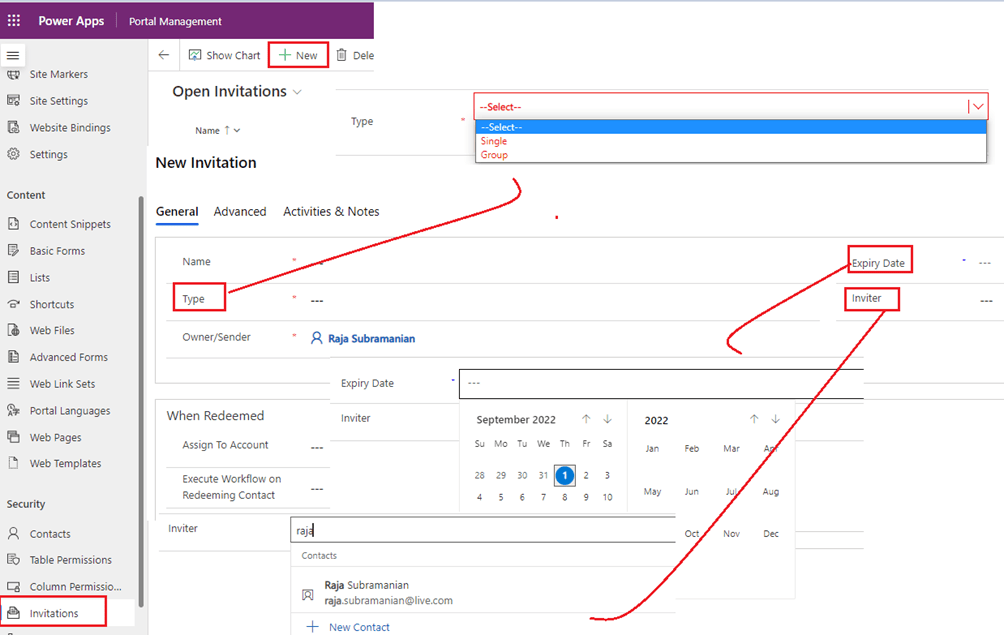1004x635 pixels.
Task: Expand the Open Invitations view selector
Action: pos(297,92)
